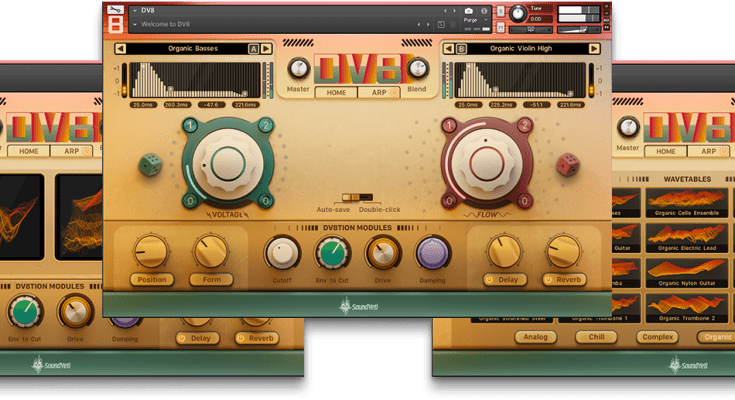Screen dimensions: 735x400
Task: Click the info icon in the Kontakt header
Action: point(486,11)
